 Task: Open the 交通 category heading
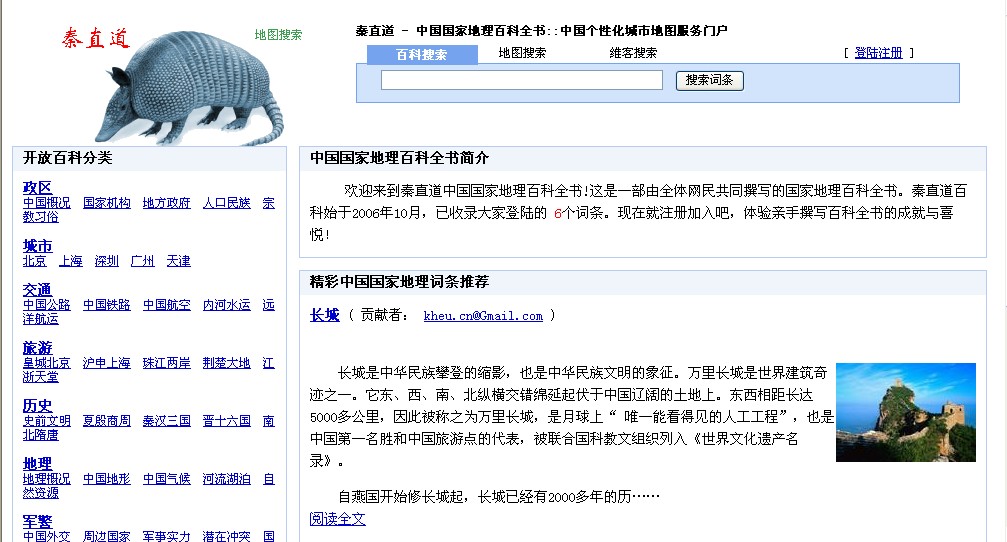tap(37, 290)
